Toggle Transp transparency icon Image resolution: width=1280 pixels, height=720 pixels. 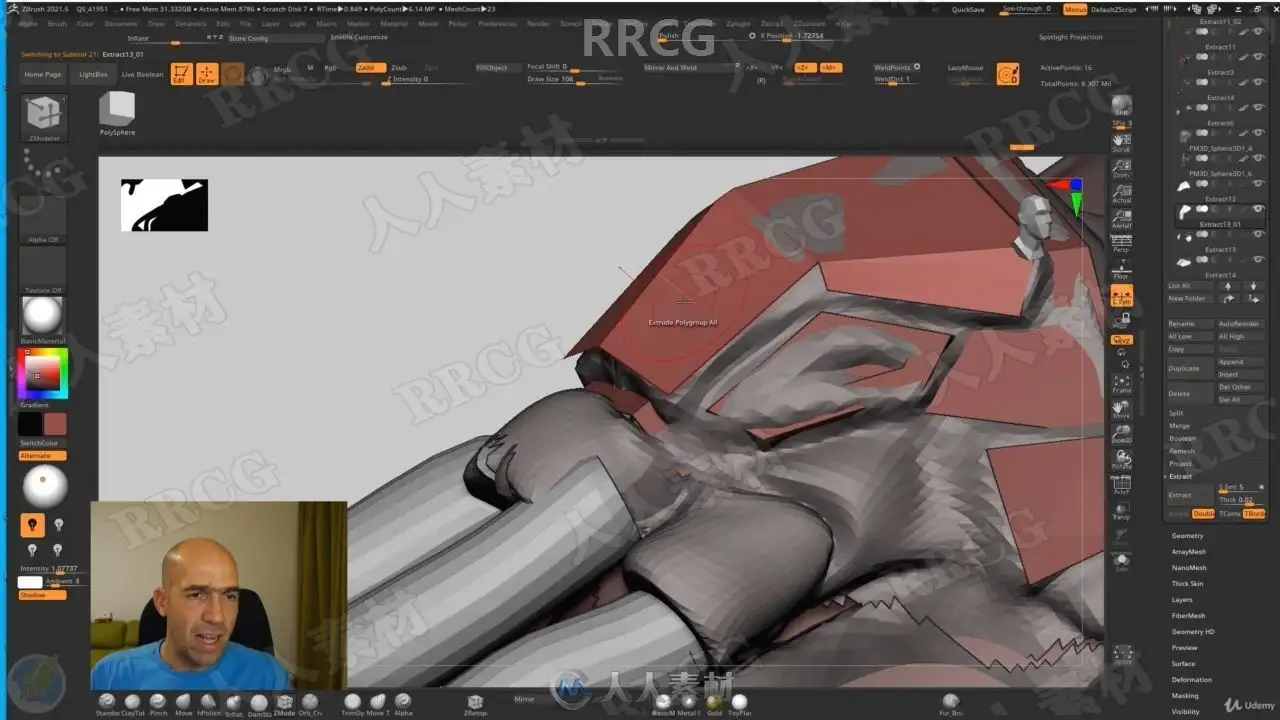tap(1122, 511)
